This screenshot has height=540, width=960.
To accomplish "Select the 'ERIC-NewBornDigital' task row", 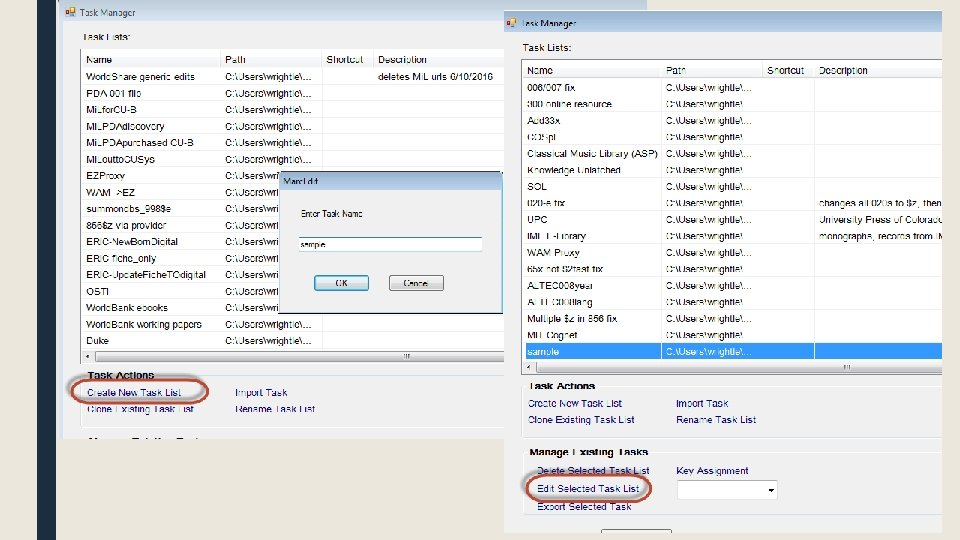I will pos(181,242).
